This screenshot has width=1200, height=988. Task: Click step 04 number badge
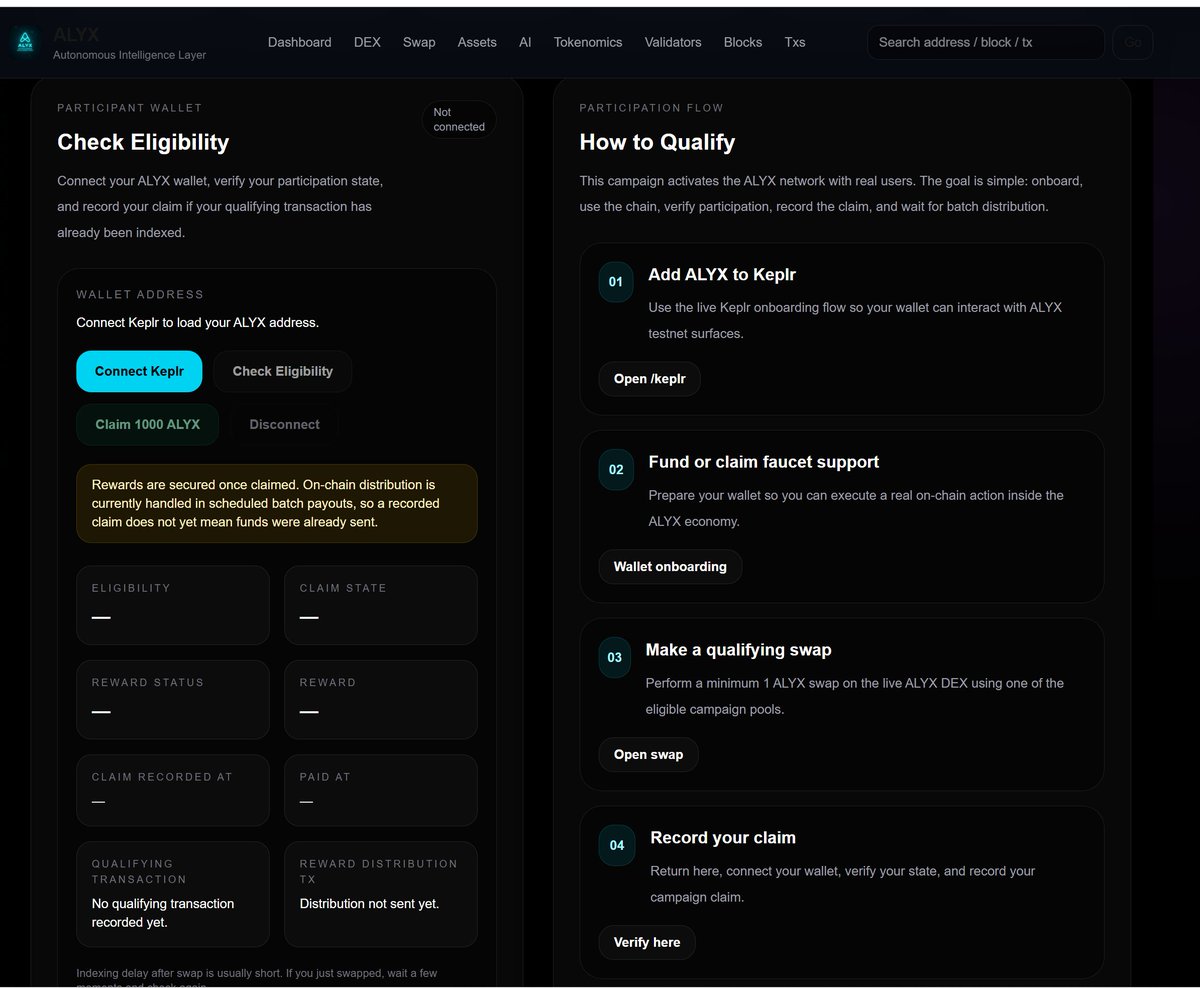(x=617, y=845)
